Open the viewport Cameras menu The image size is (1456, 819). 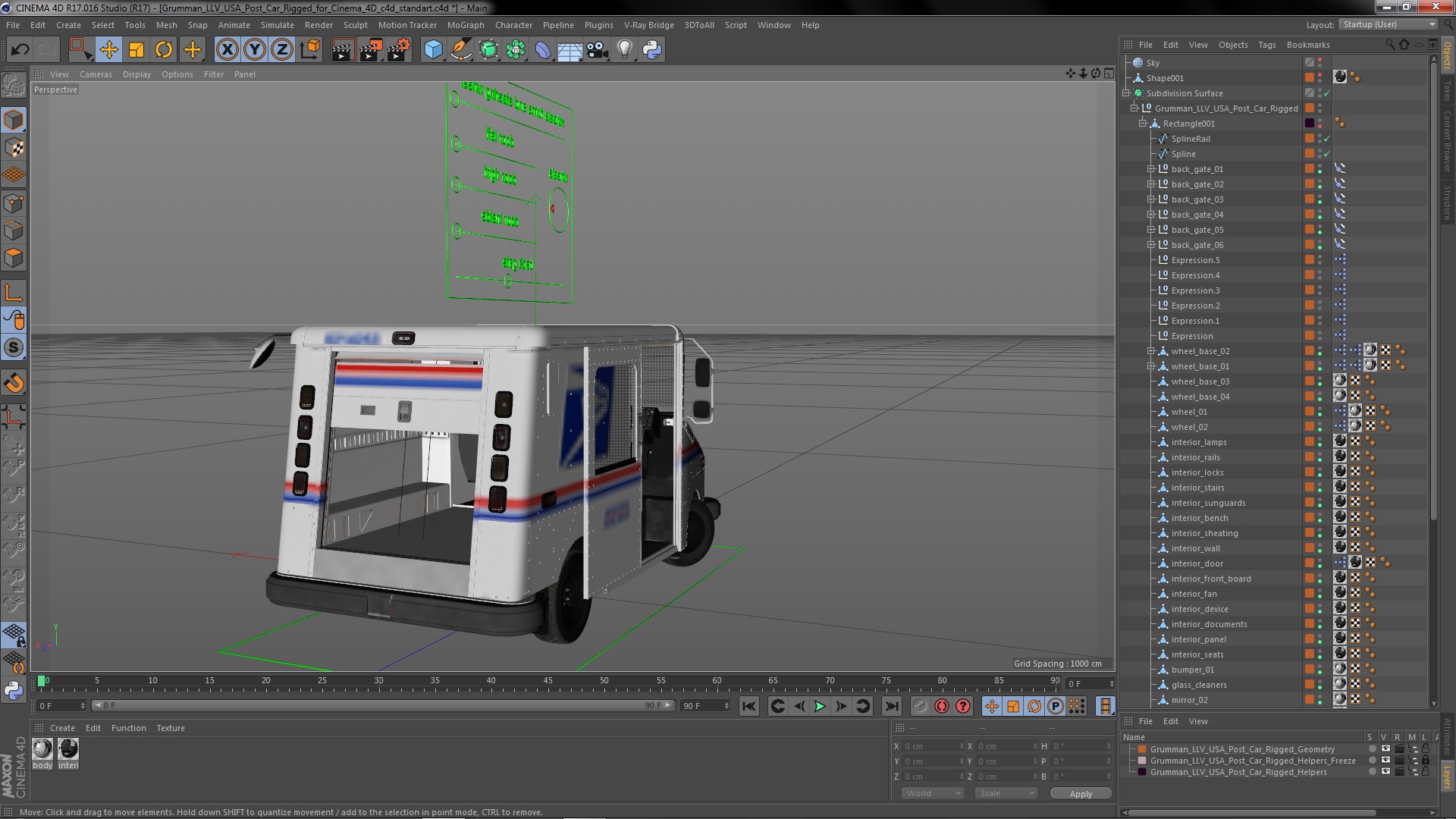point(96,74)
